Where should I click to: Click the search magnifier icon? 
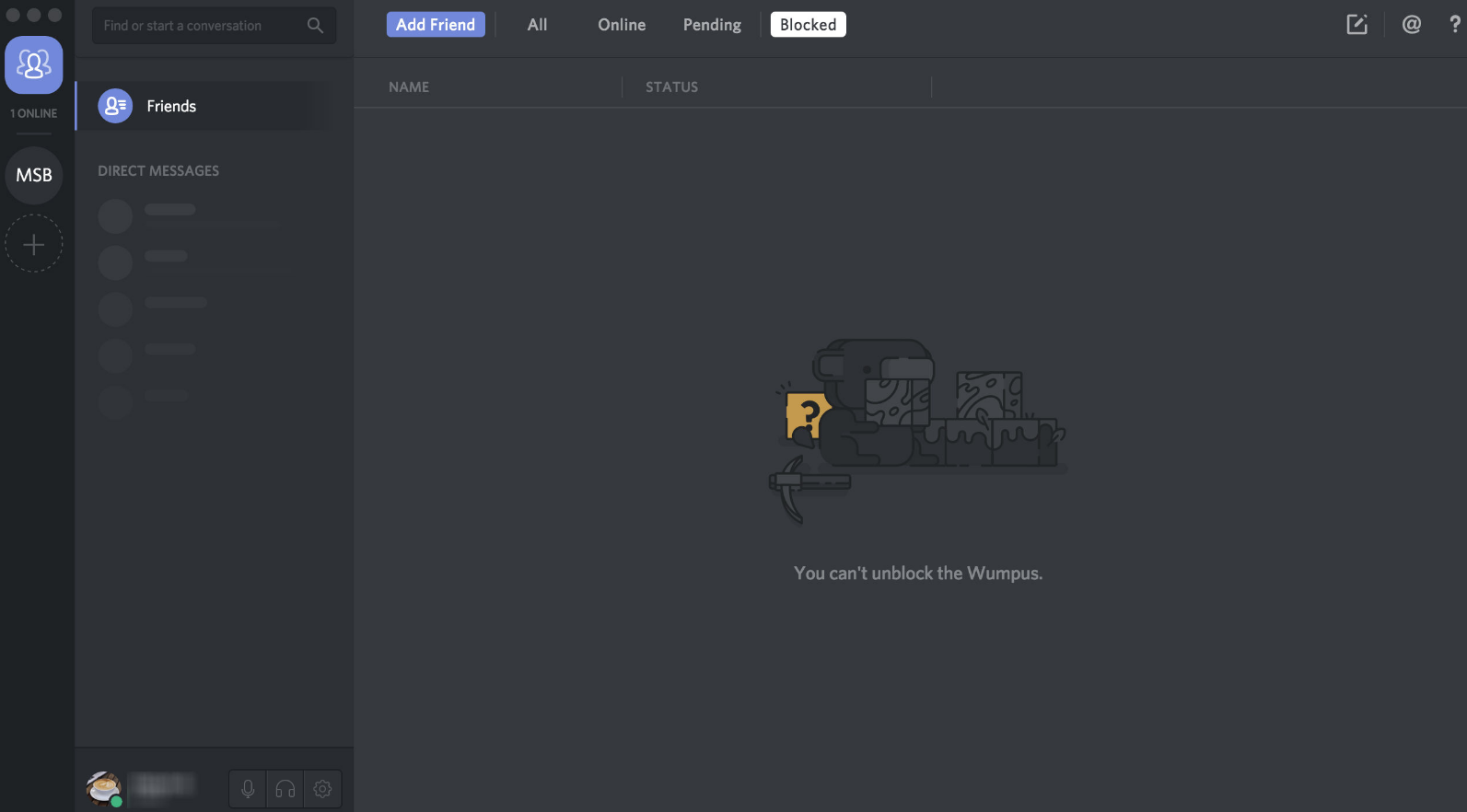(315, 26)
